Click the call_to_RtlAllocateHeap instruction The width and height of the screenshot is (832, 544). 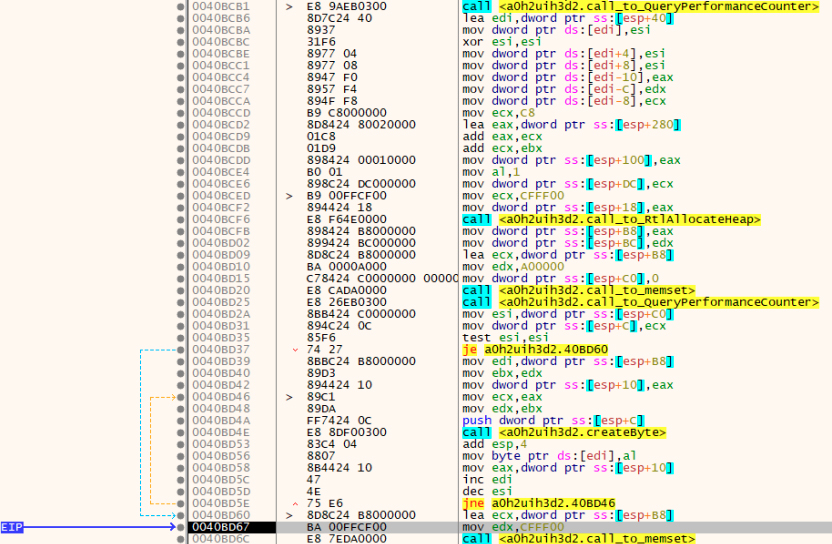click(611, 219)
